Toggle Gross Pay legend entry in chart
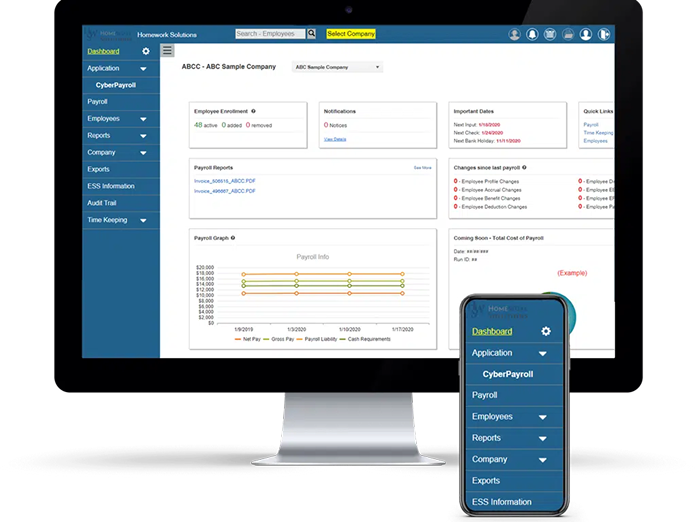This screenshot has width=696, height=522. click(x=279, y=339)
